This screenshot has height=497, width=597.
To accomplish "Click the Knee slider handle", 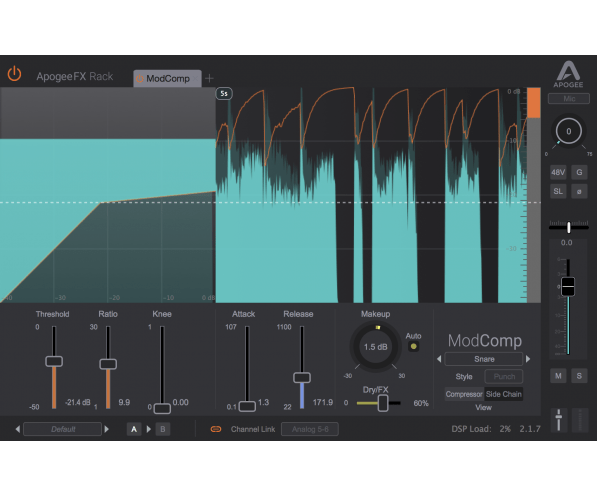I will [x=162, y=408].
